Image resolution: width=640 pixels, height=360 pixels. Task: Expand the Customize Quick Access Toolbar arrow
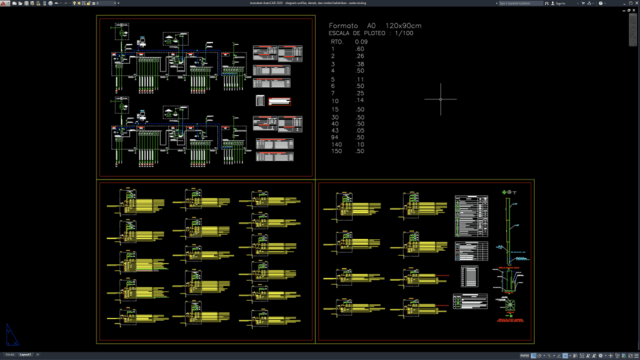point(118,3)
